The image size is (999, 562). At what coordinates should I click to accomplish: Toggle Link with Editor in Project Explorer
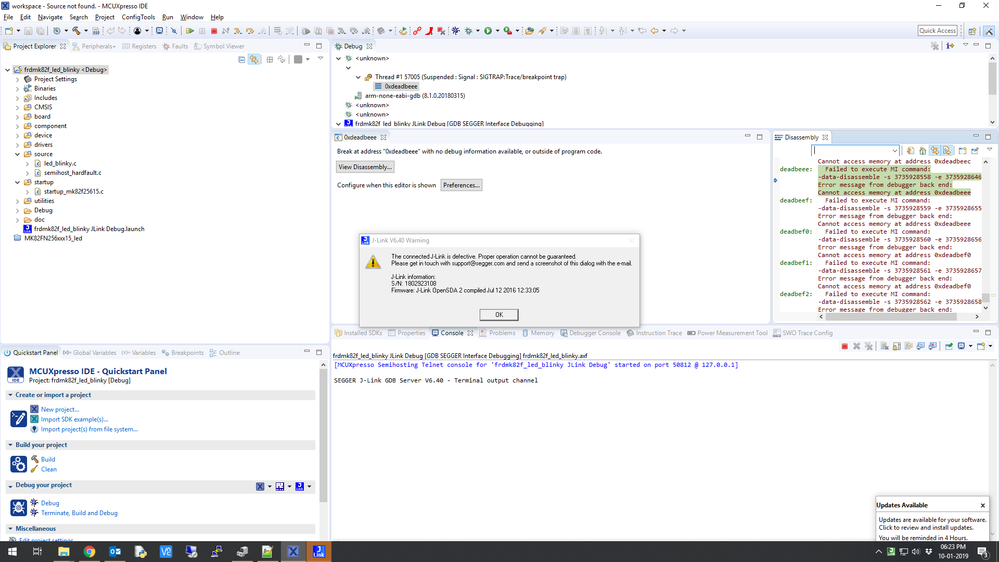254,59
